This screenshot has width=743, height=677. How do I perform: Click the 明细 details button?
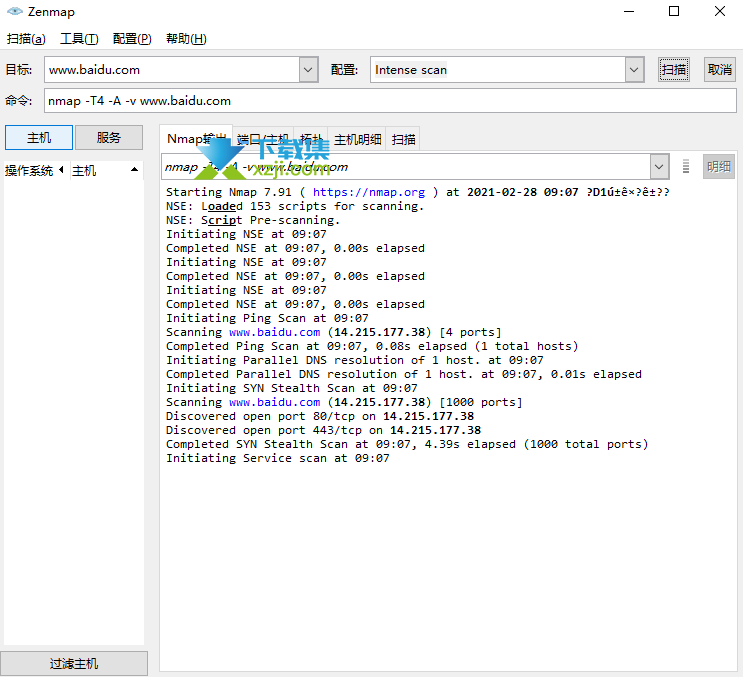[718, 167]
